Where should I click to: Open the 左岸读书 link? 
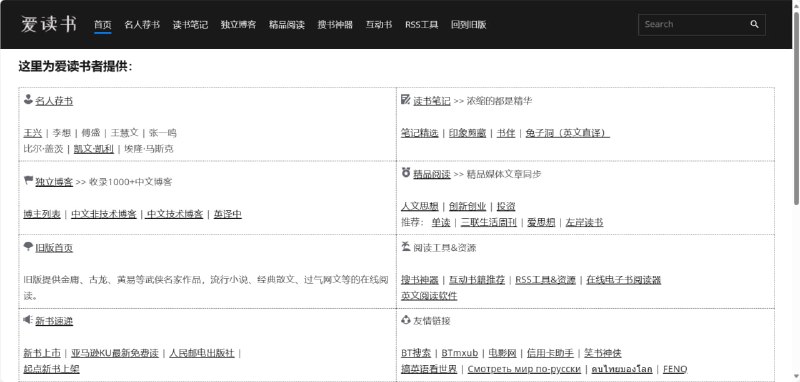pos(585,222)
